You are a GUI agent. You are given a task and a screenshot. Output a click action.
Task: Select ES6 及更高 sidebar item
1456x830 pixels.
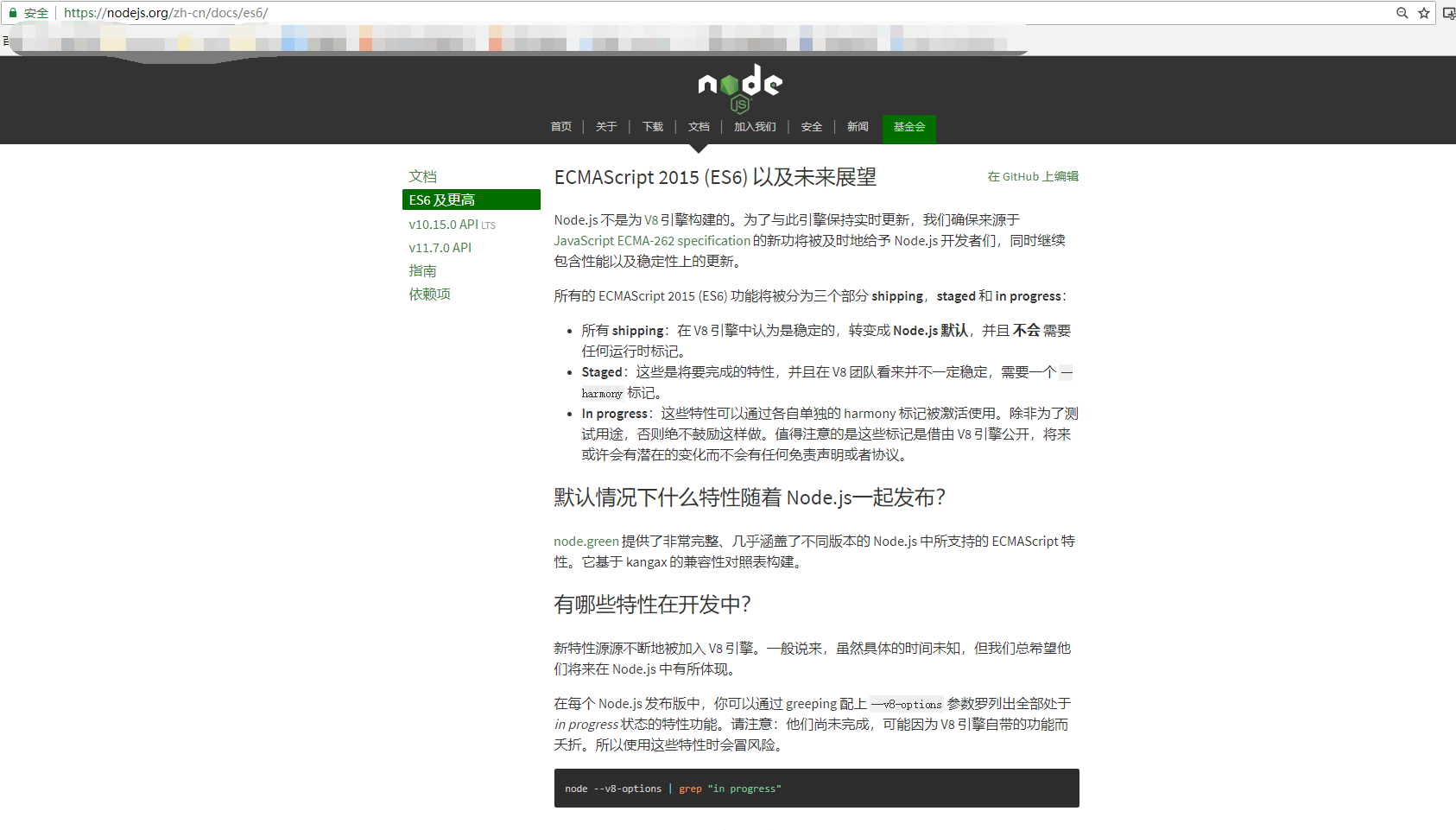pos(472,200)
